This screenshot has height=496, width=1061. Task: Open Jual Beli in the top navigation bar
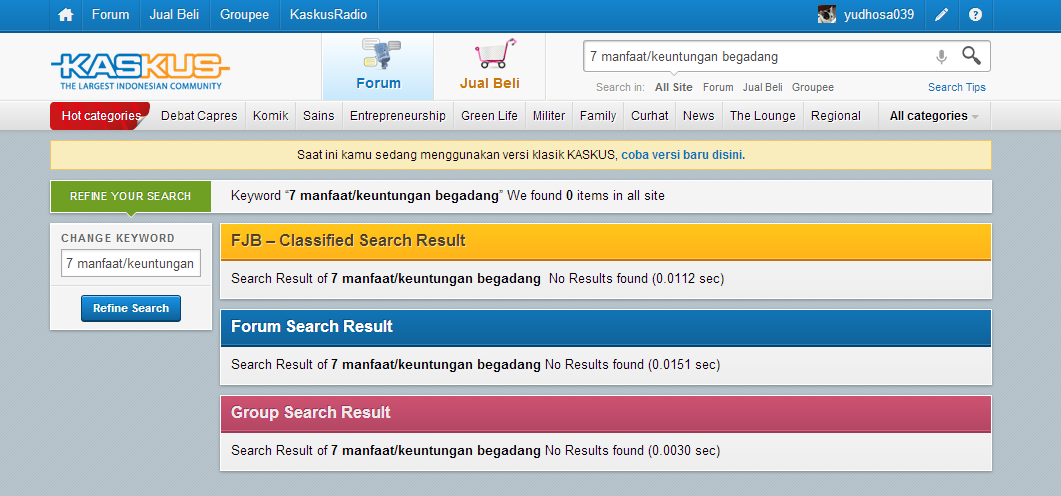pos(175,15)
